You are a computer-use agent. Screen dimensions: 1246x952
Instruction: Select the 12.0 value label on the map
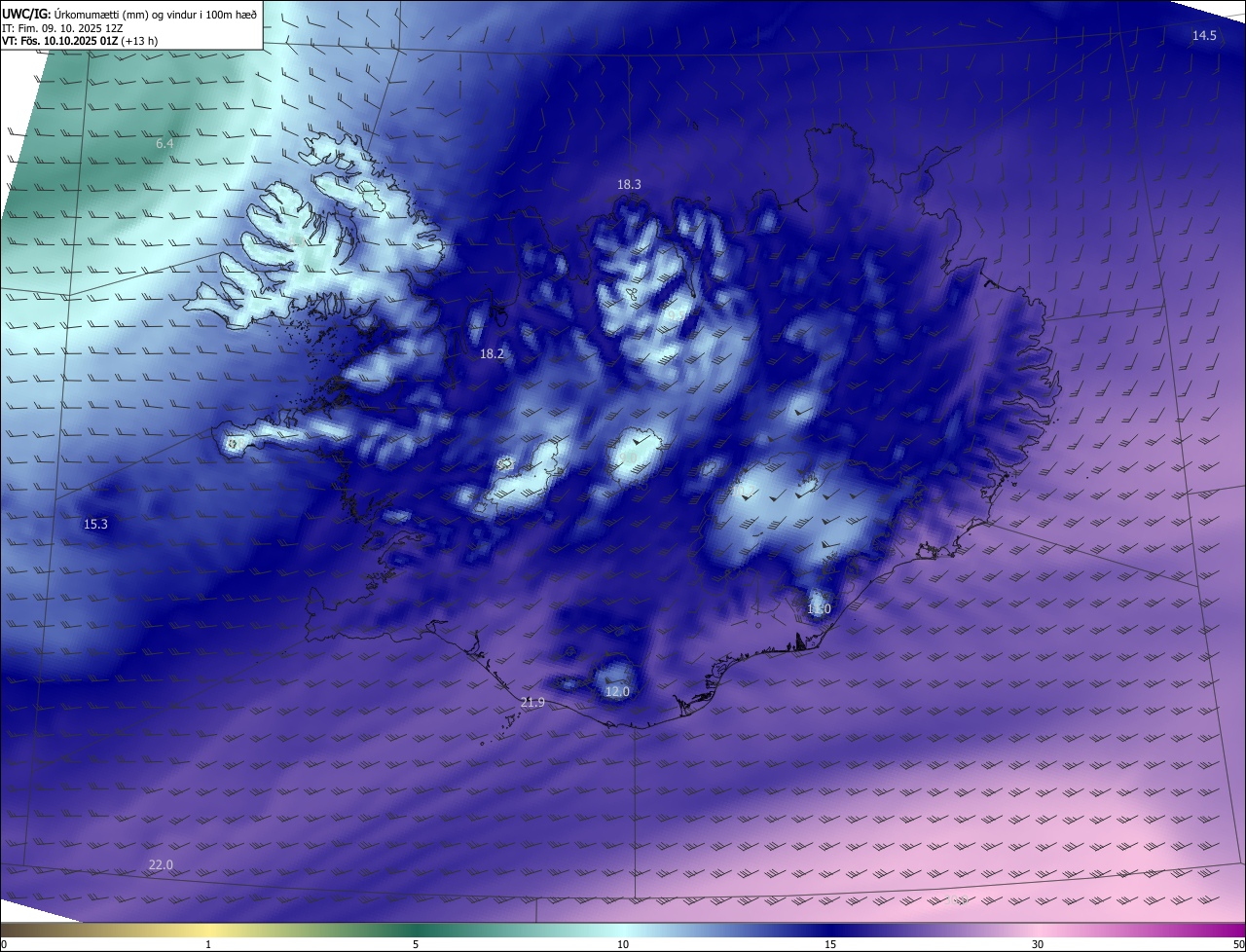point(617,692)
